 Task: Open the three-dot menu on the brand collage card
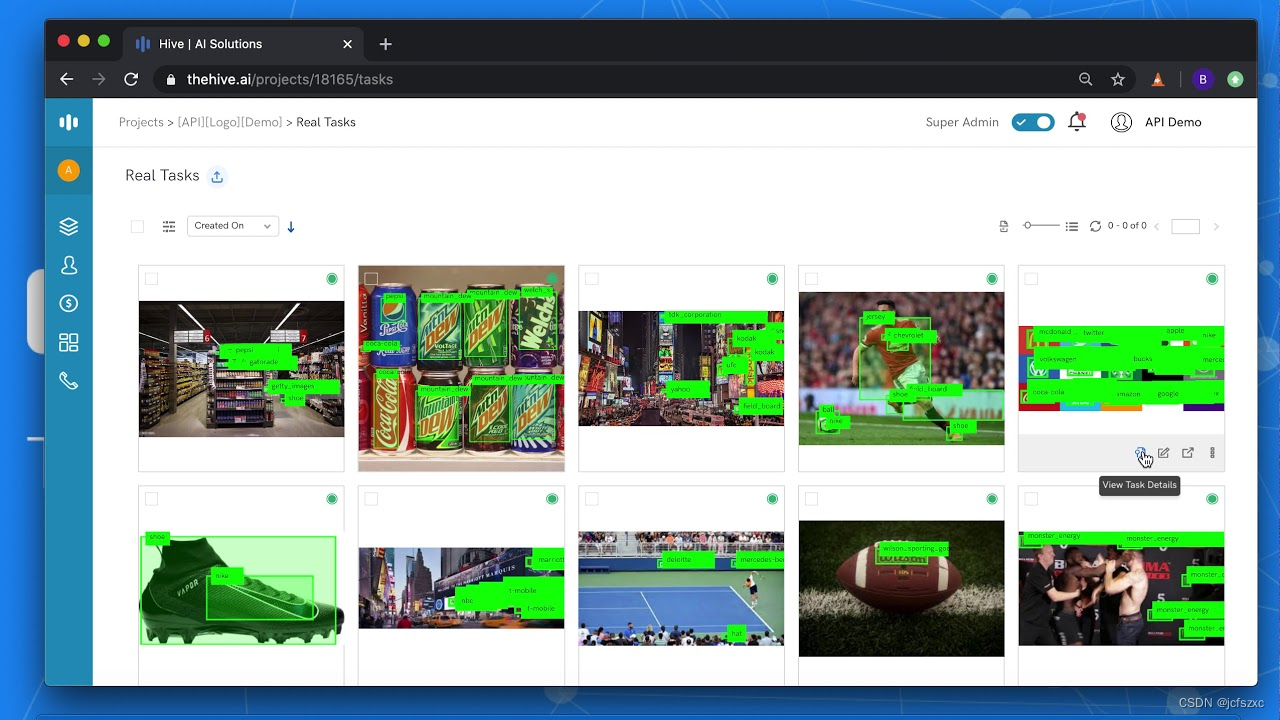pyautogui.click(x=1212, y=453)
